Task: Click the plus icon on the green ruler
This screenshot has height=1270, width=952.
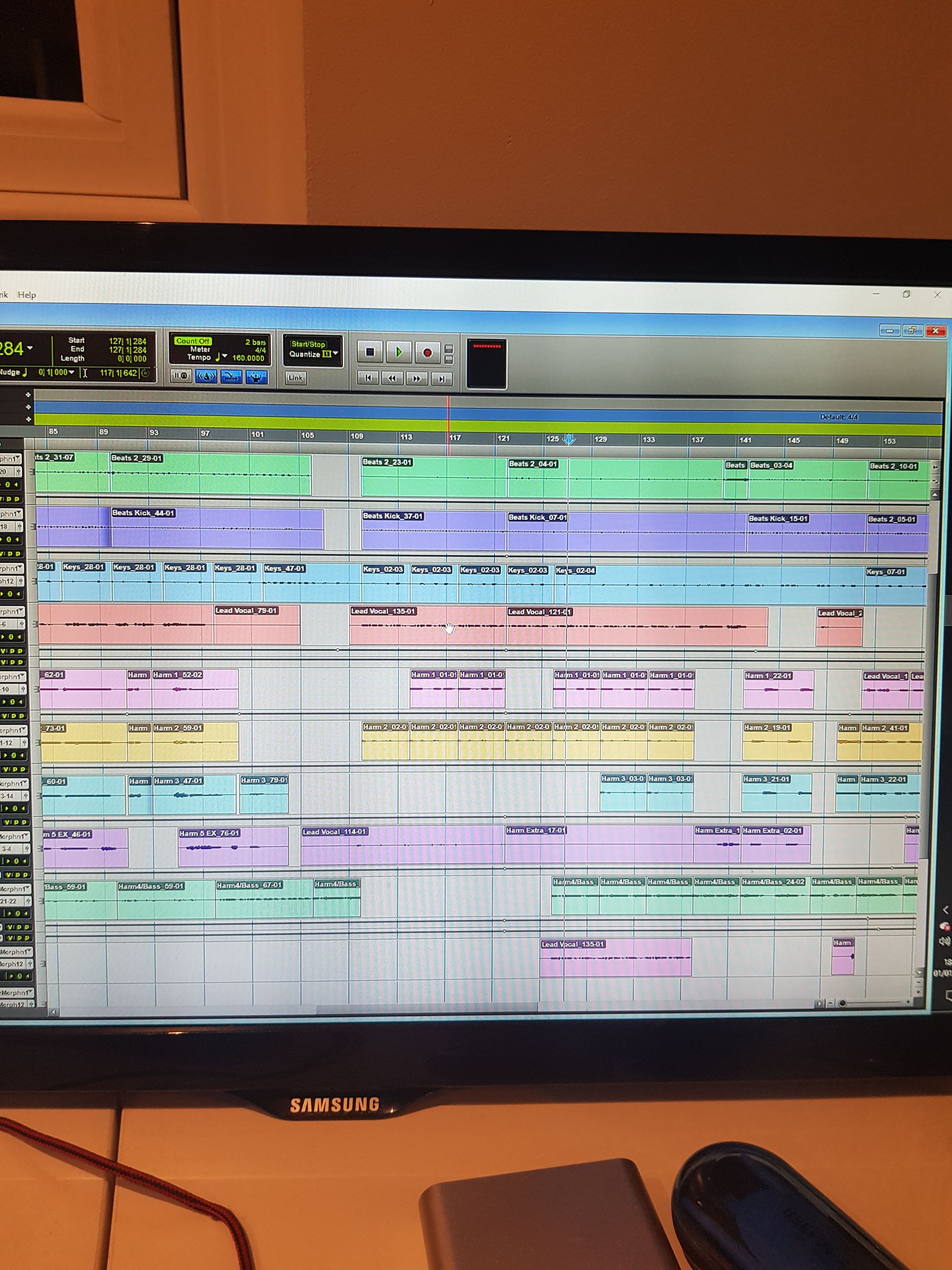Action: (x=28, y=419)
